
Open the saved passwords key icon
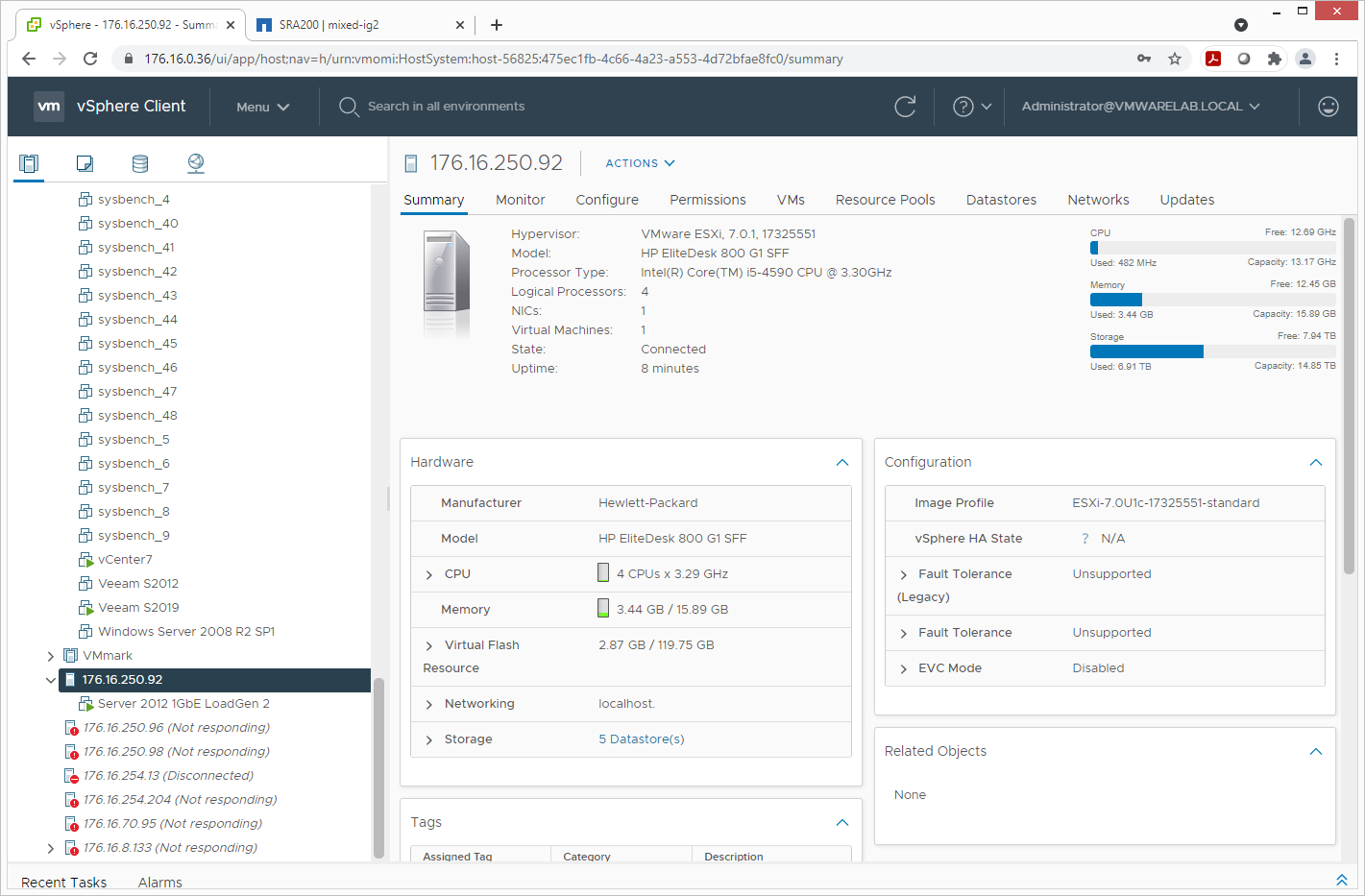[1144, 59]
